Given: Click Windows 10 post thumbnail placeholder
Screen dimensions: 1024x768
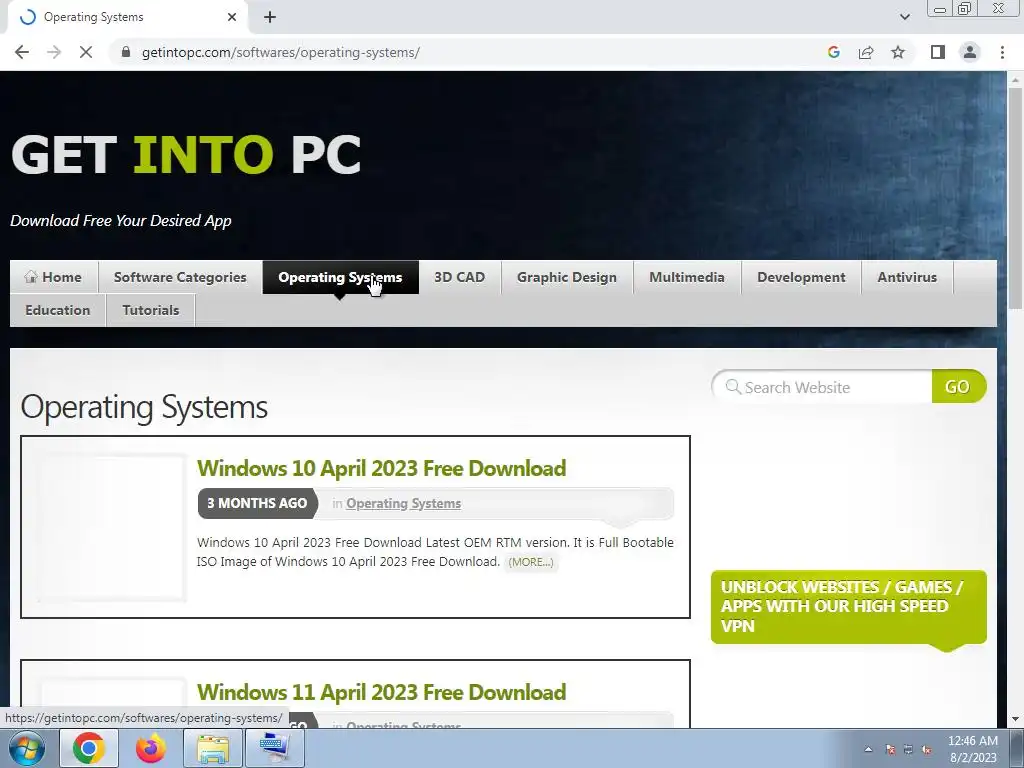Looking at the screenshot, I should tap(111, 528).
